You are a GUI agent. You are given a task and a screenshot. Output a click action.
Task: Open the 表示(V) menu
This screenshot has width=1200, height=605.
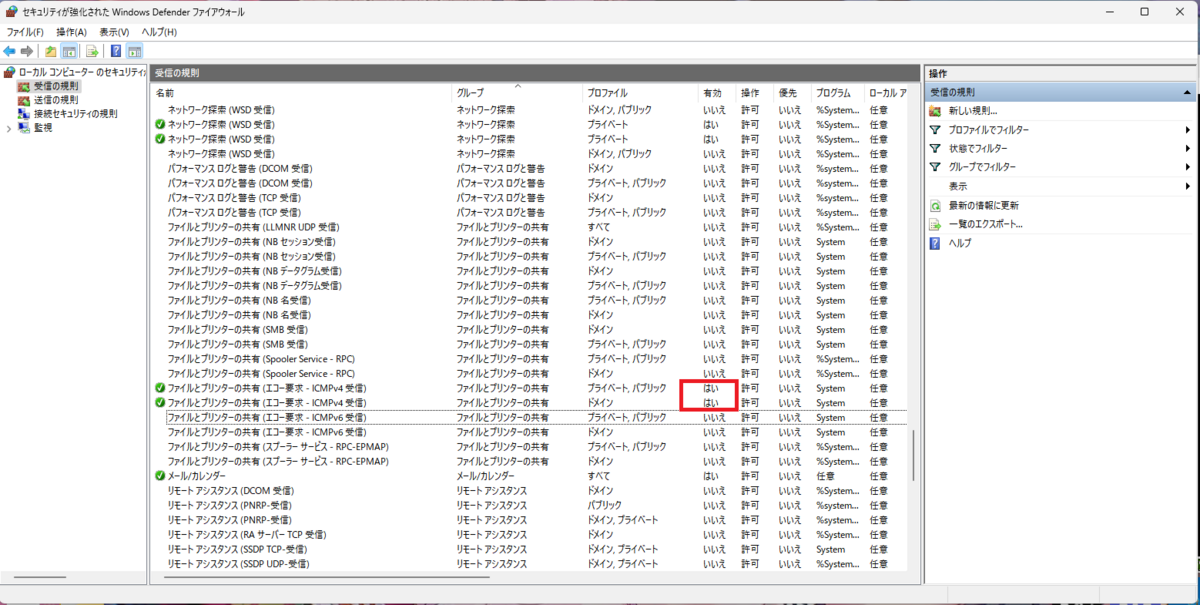coord(115,32)
